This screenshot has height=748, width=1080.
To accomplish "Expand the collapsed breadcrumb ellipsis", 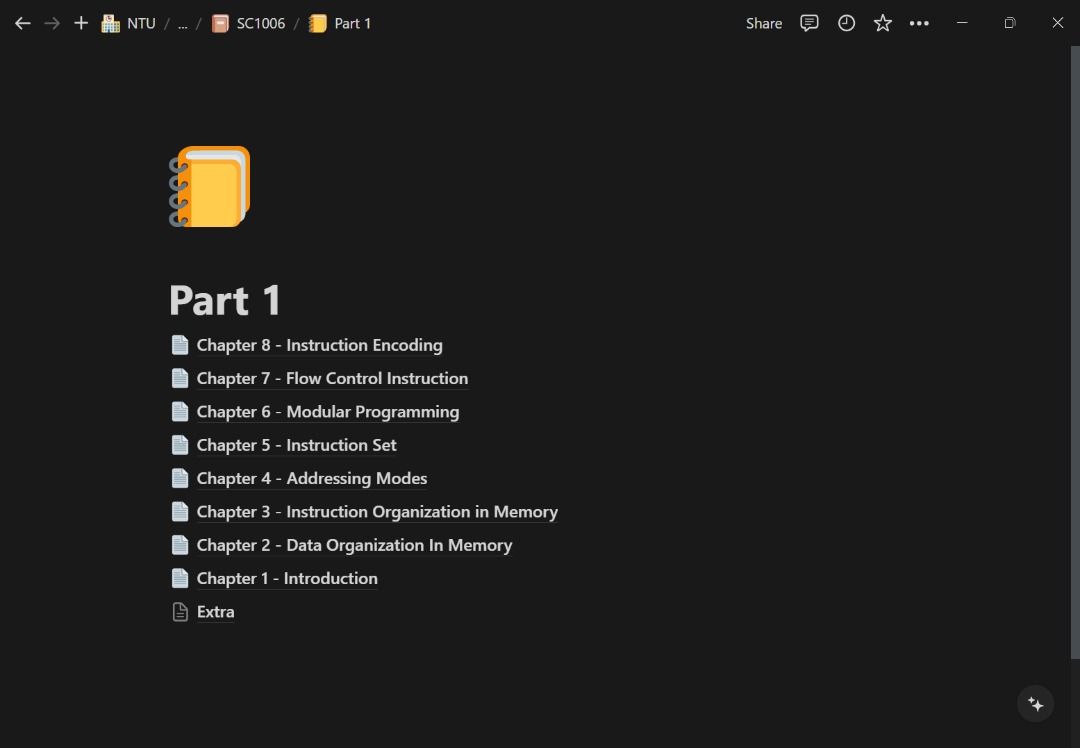I will pos(182,23).
